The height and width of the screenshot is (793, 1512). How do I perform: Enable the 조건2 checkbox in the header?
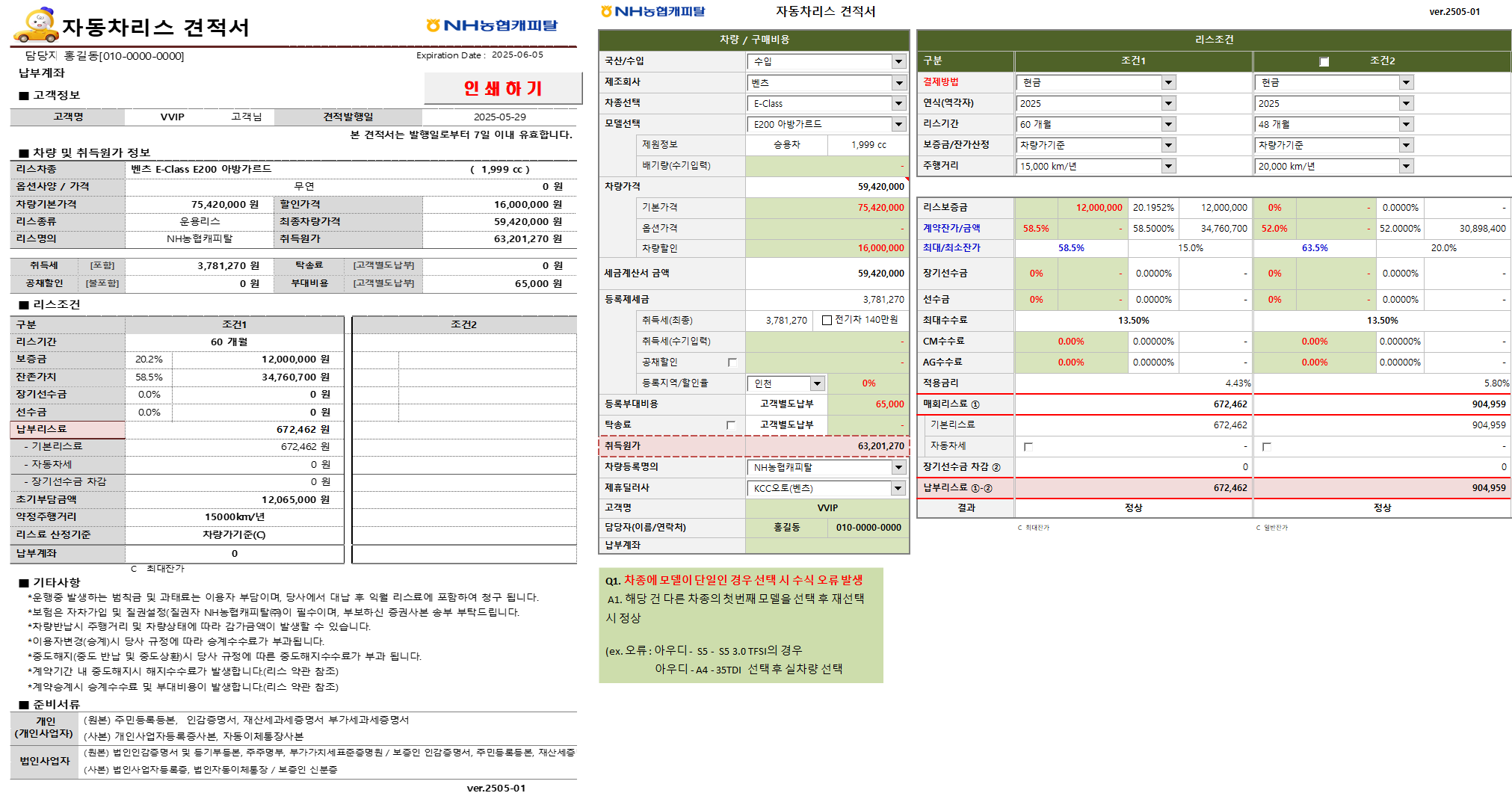click(1324, 61)
